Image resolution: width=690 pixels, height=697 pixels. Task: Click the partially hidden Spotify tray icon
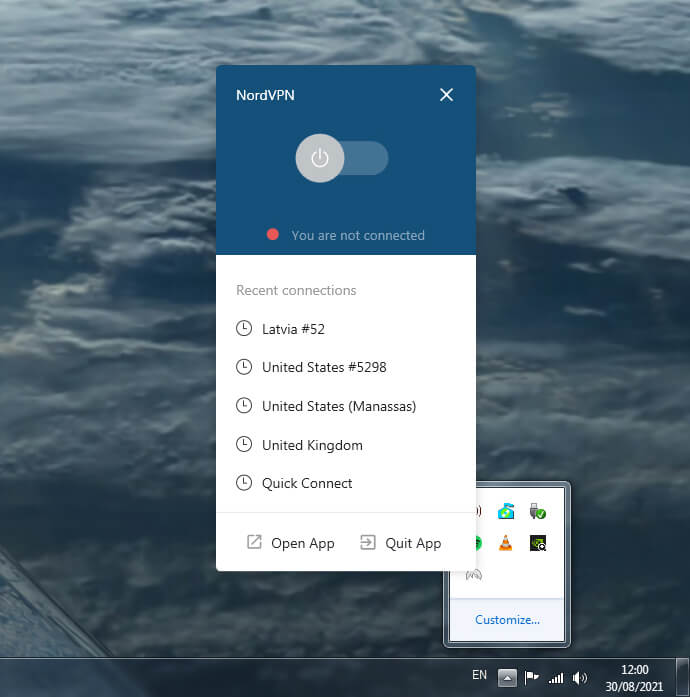pyautogui.click(x=478, y=543)
